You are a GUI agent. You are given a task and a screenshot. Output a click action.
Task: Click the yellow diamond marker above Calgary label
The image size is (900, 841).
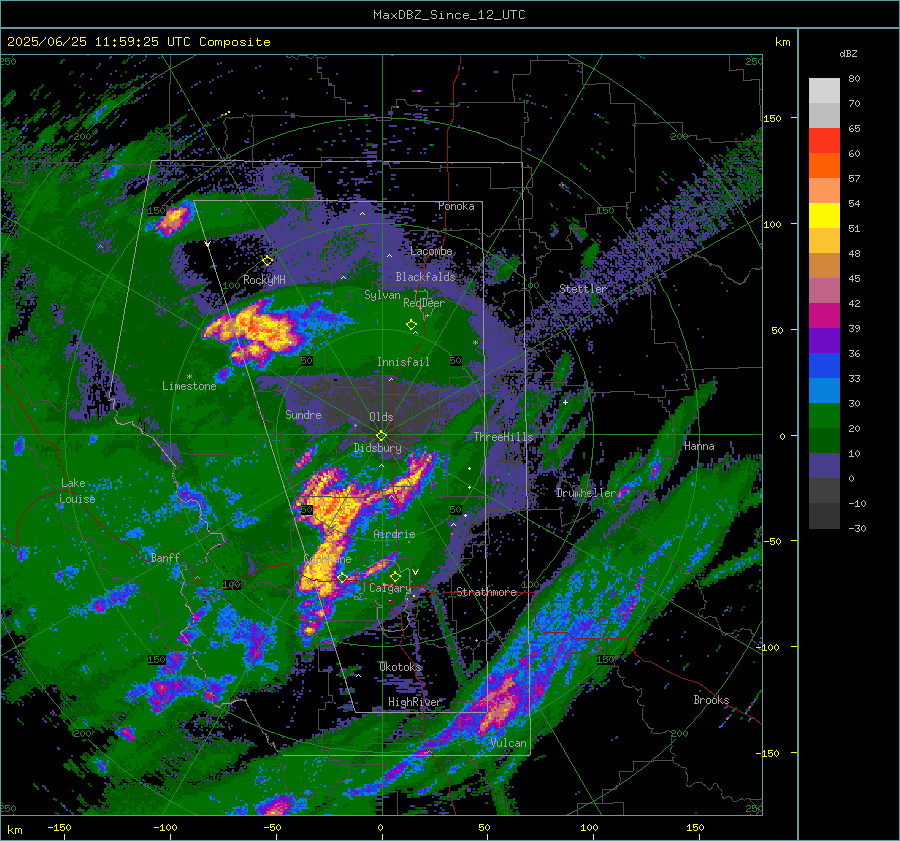click(395, 576)
